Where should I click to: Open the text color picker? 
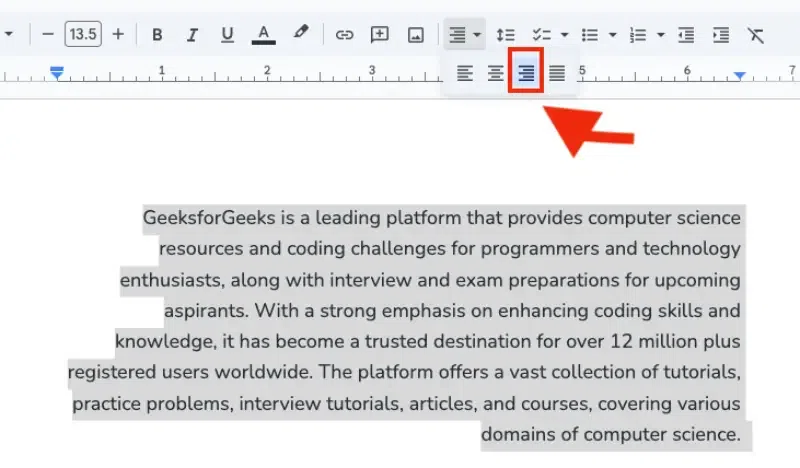pos(263,35)
